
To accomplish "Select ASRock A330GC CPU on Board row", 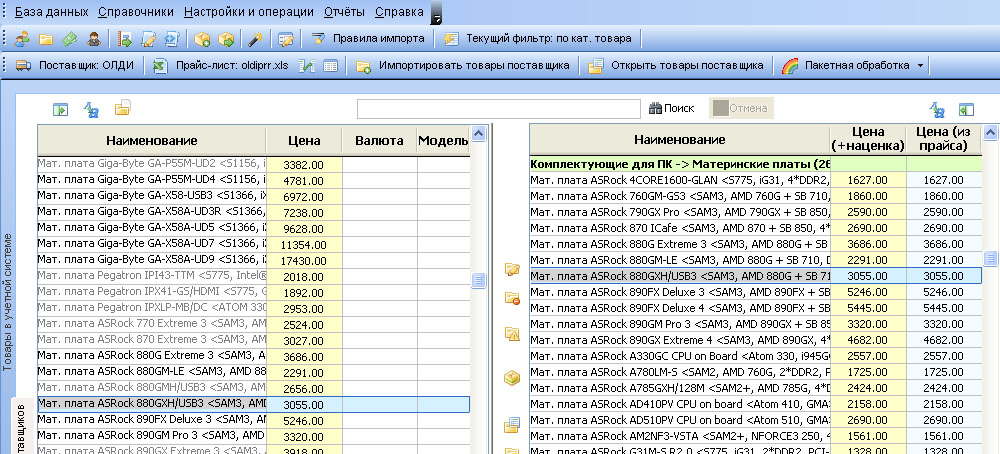I will 755,356.
